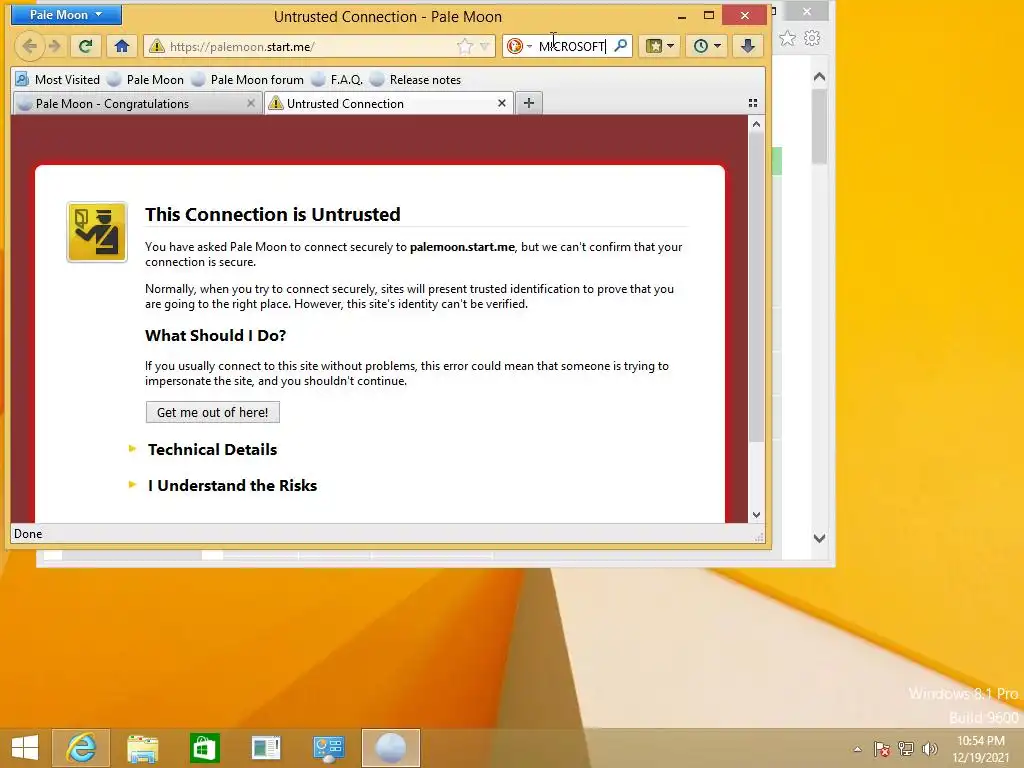Close the Untrusted Connection tab
Screen dimensions: 1024x768
tap(502, 103)
